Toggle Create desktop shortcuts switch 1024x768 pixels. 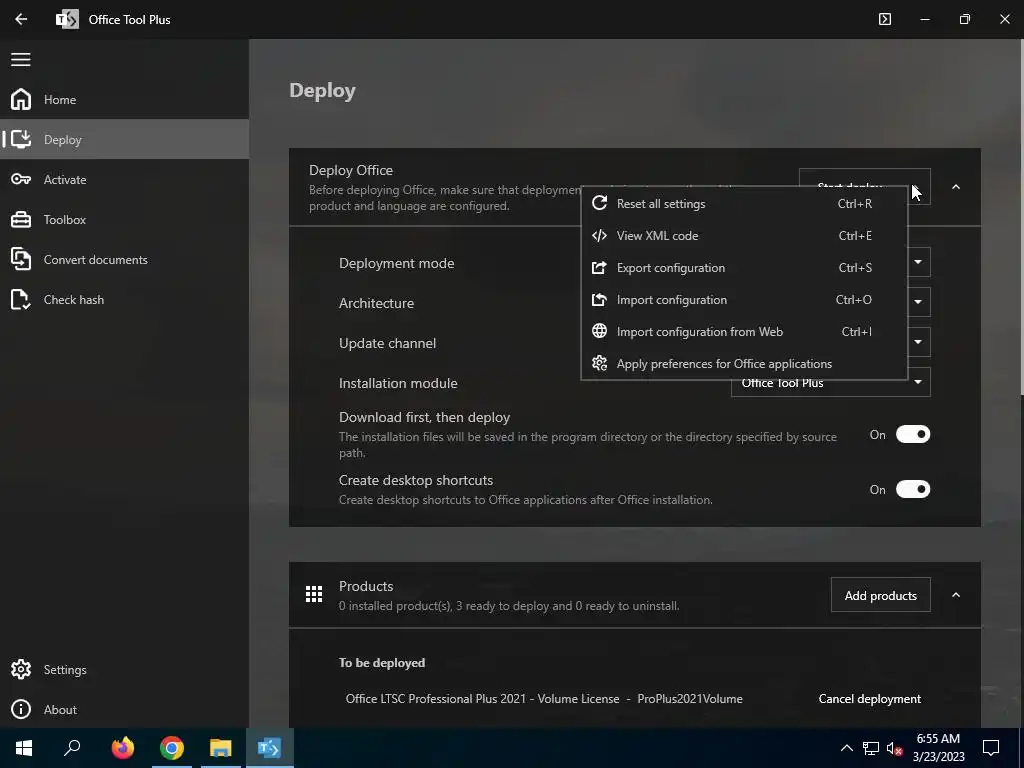(912, 489)
